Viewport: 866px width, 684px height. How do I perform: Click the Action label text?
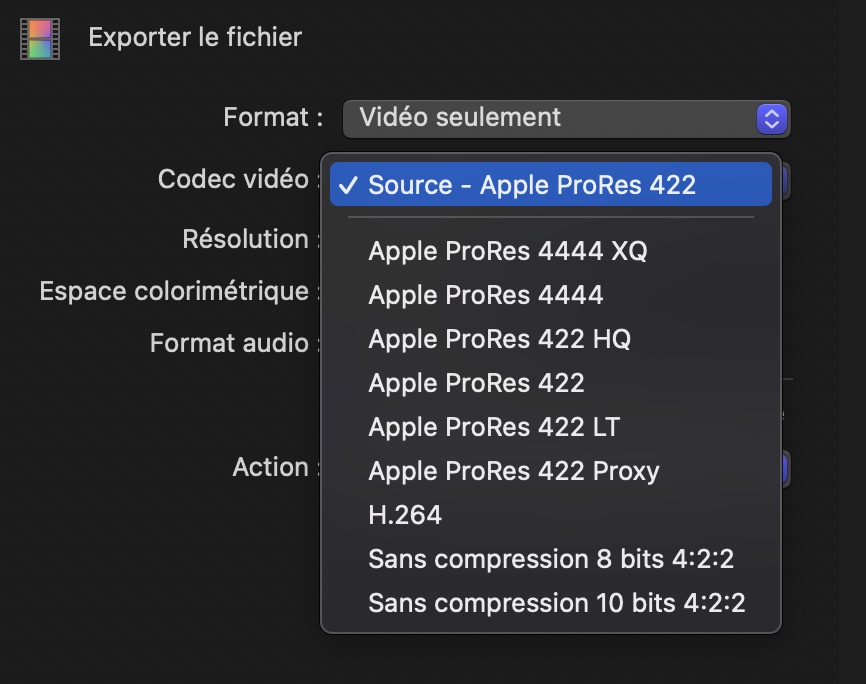(x=270, y=467)
